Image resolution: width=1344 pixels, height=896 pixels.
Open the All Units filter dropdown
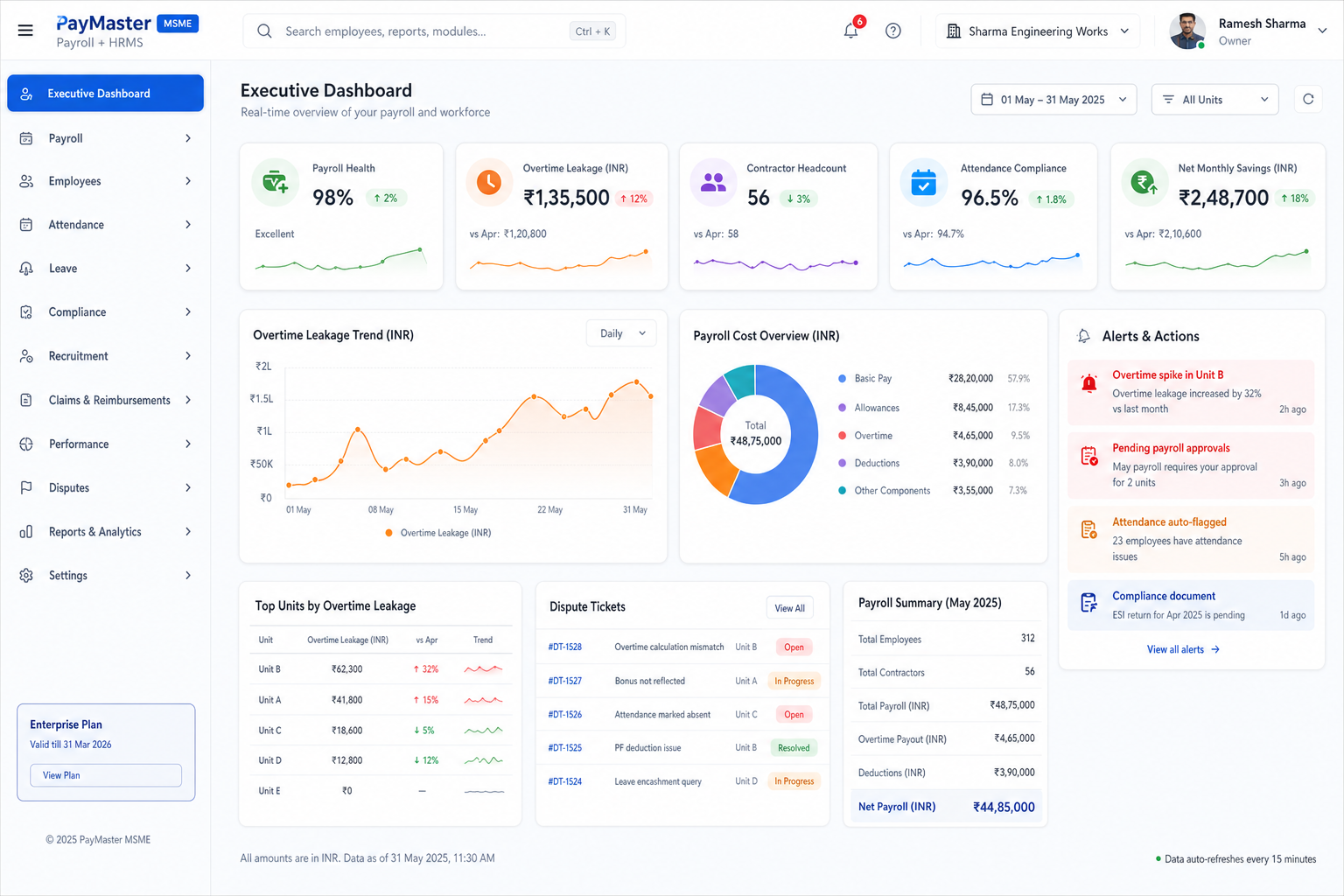coord(1215,100)
